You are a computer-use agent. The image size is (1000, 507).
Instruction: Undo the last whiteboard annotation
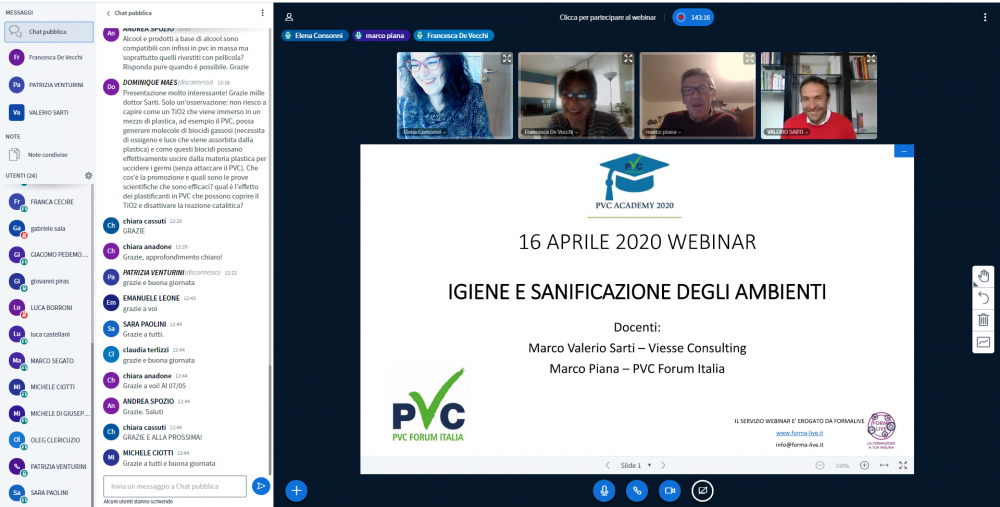click(983, 298)
